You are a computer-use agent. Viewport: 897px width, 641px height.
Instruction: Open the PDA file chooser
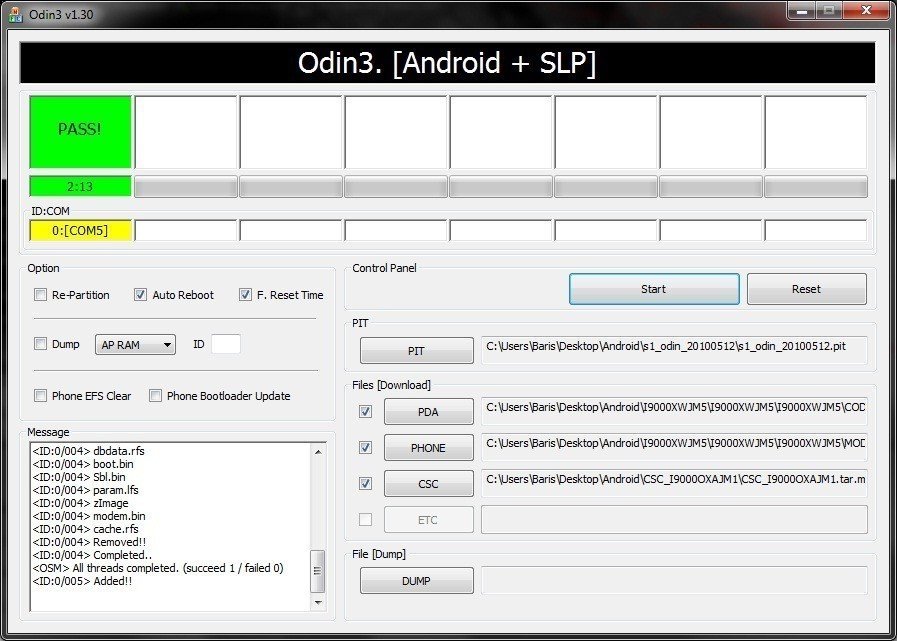tap(428, 411)
